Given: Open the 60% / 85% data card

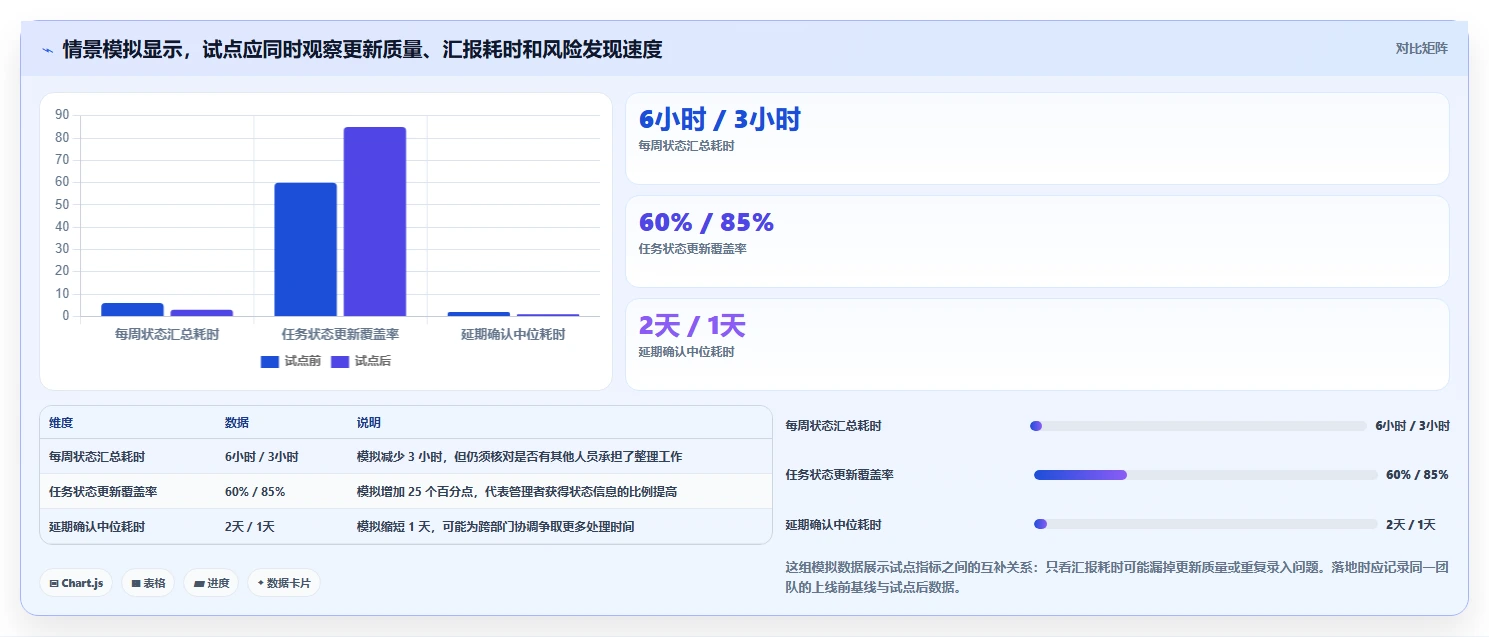Looking at the screenshot, I should [x=1037, y=241].
